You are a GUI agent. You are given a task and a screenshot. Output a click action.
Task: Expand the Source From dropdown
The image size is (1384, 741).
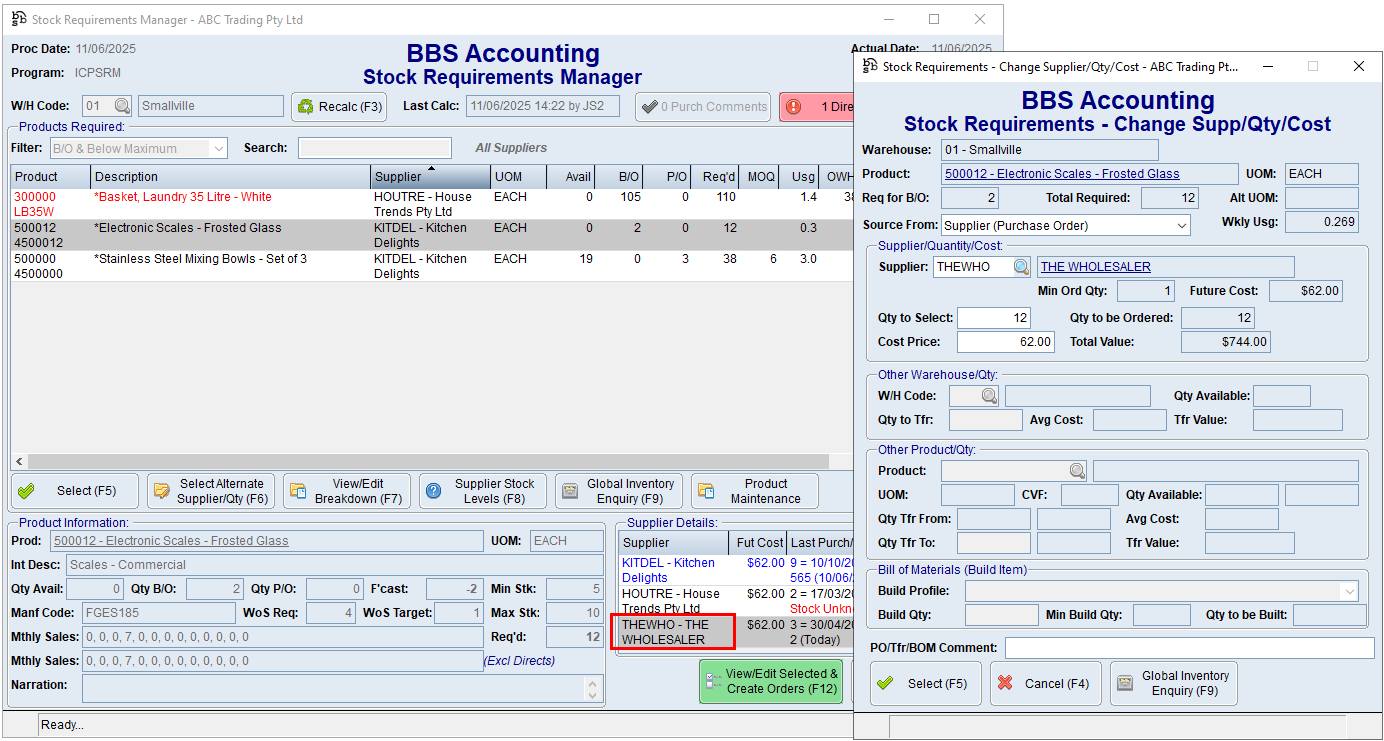[x=1182, y=226]
